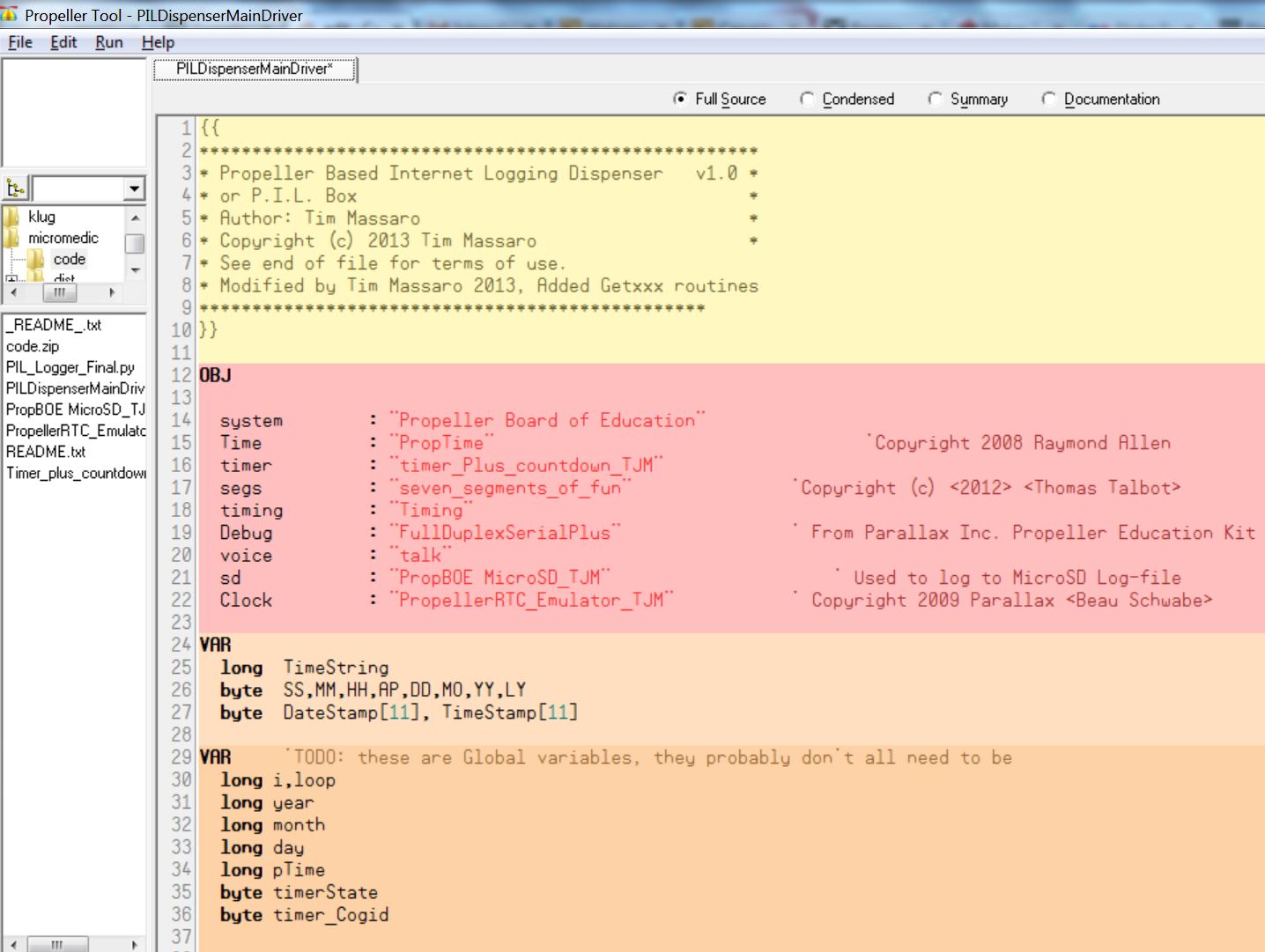Click the "DateStamp[11], TimeStamp[11]" declaration

click(x=431, y=712)
